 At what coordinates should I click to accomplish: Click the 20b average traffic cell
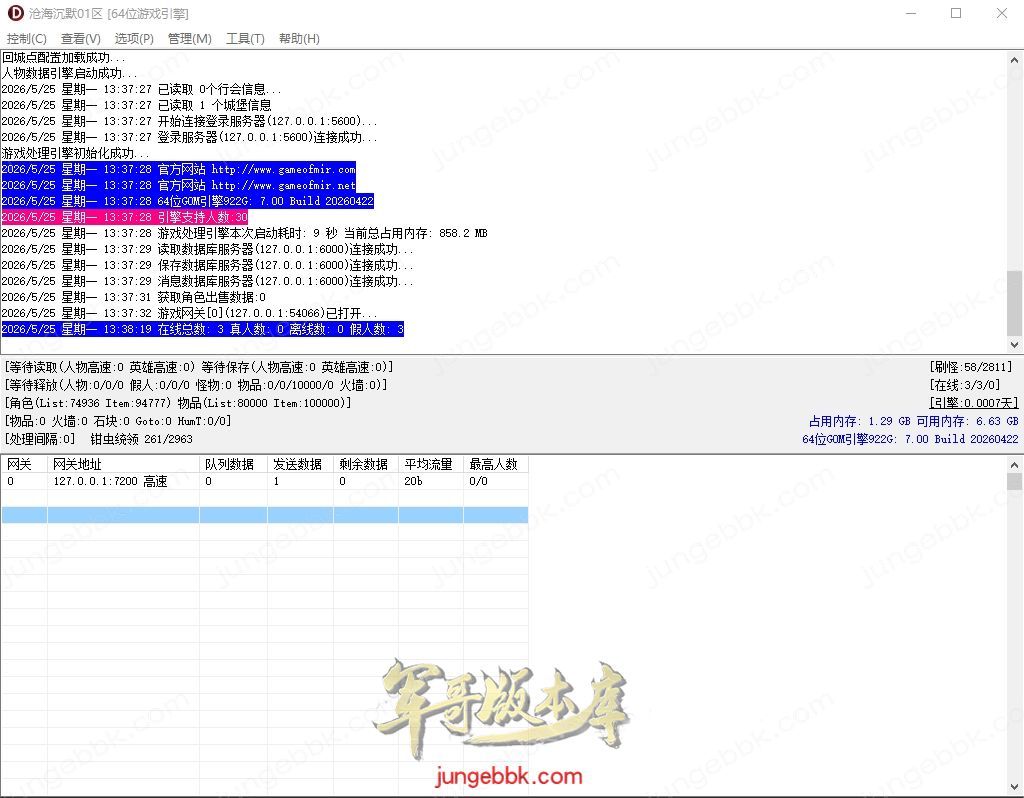431,481
